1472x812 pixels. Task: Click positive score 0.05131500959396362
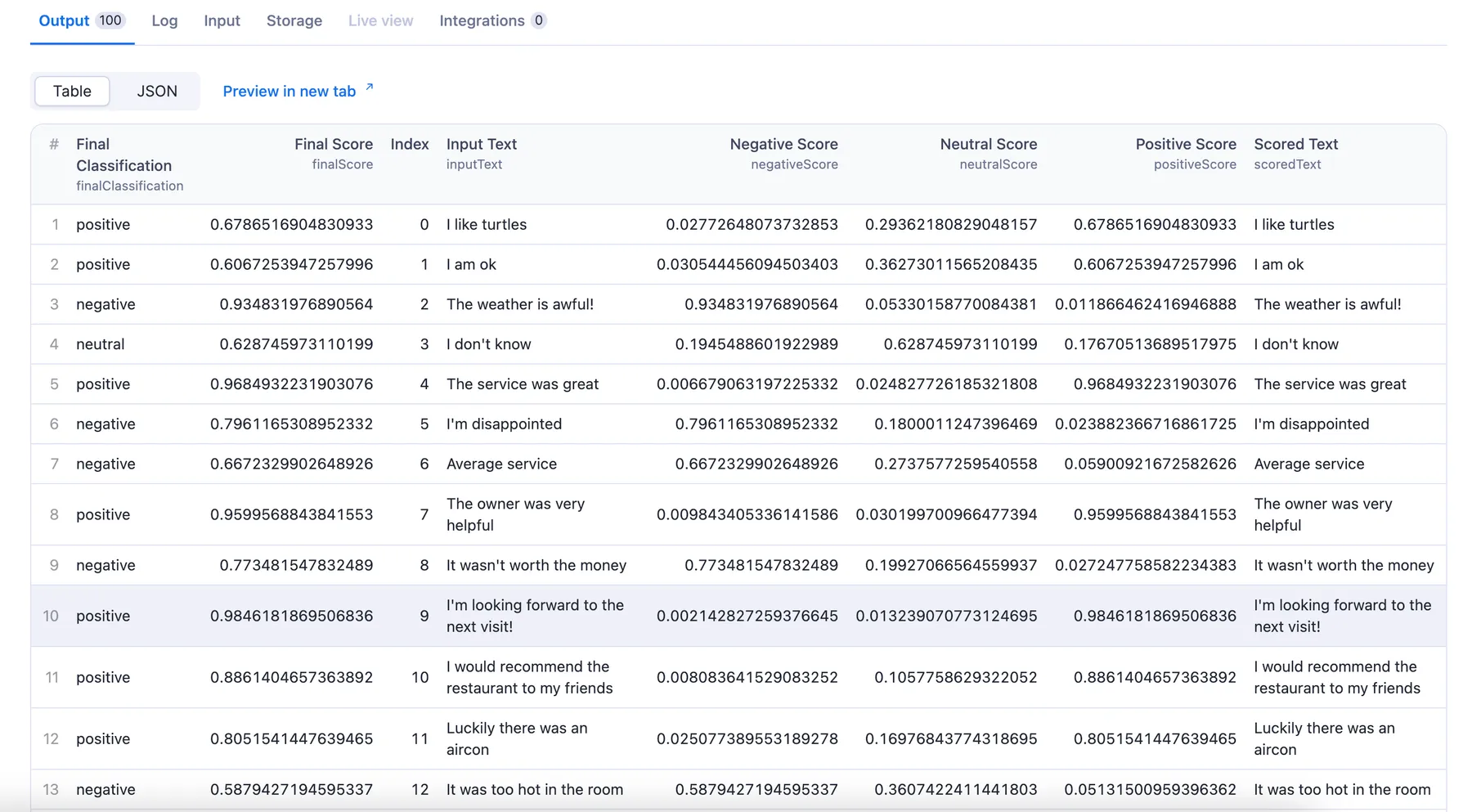pyautogui.click(x=1150, y=789)
